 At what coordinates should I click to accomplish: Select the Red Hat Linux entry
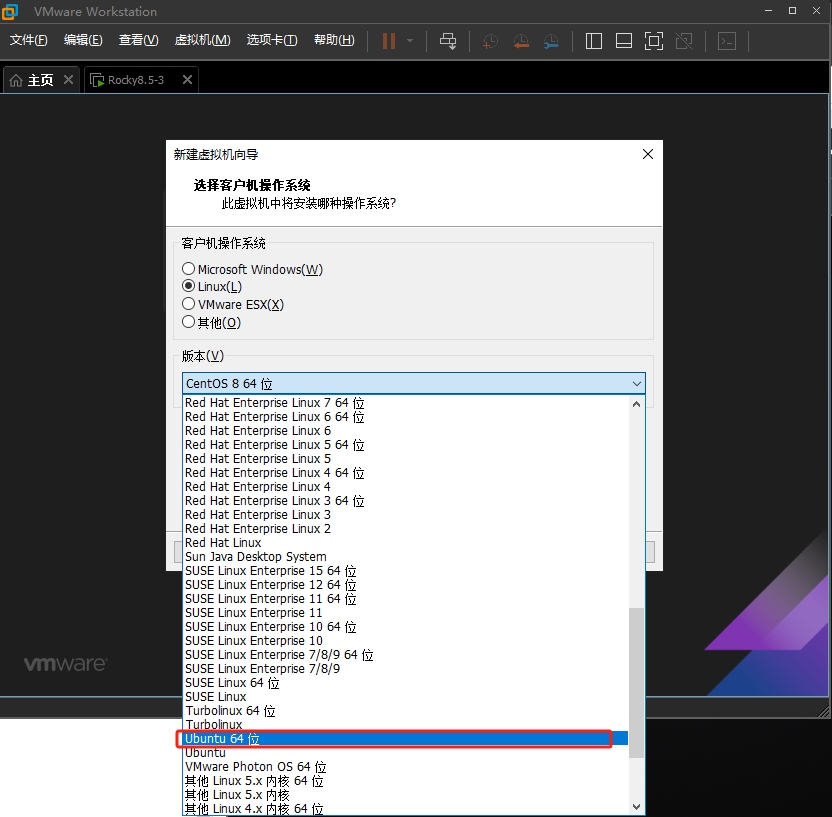[x=405, y=542]
